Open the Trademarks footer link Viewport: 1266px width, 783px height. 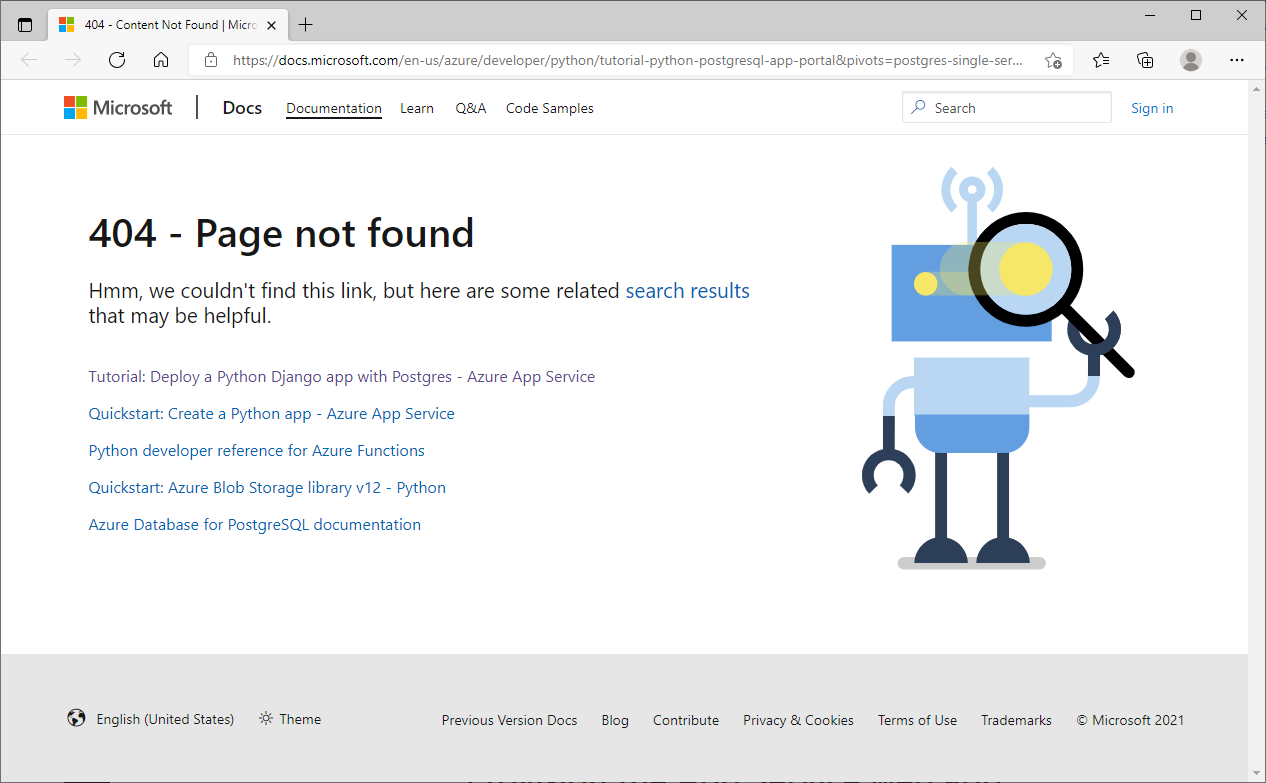click(1016, 720)
